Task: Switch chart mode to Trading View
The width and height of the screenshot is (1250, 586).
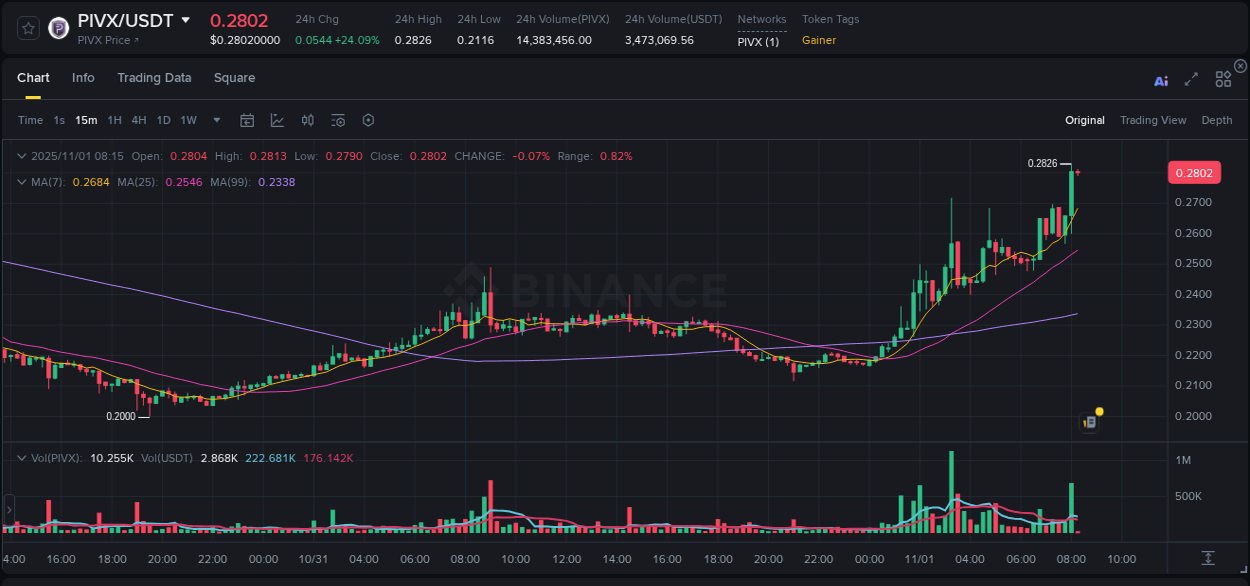Action: tap(1153, 120)
